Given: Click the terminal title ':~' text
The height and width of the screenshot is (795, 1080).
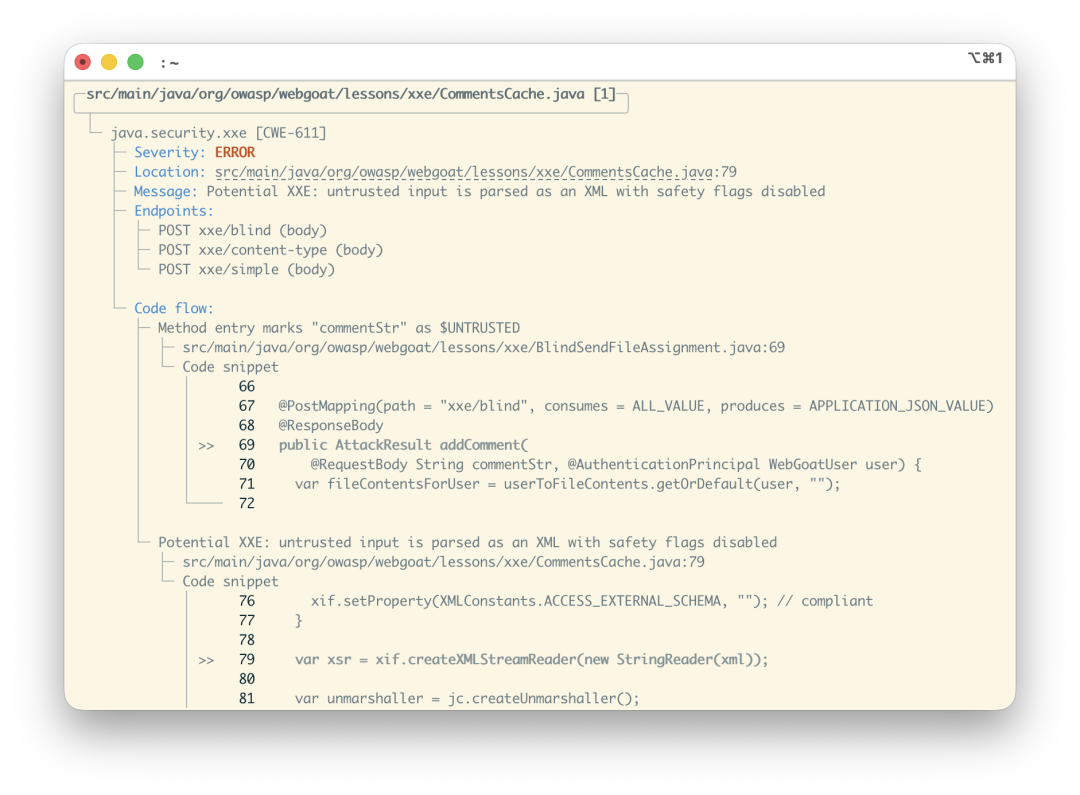Looking at the screenshot, I should (x=169, y=63).
